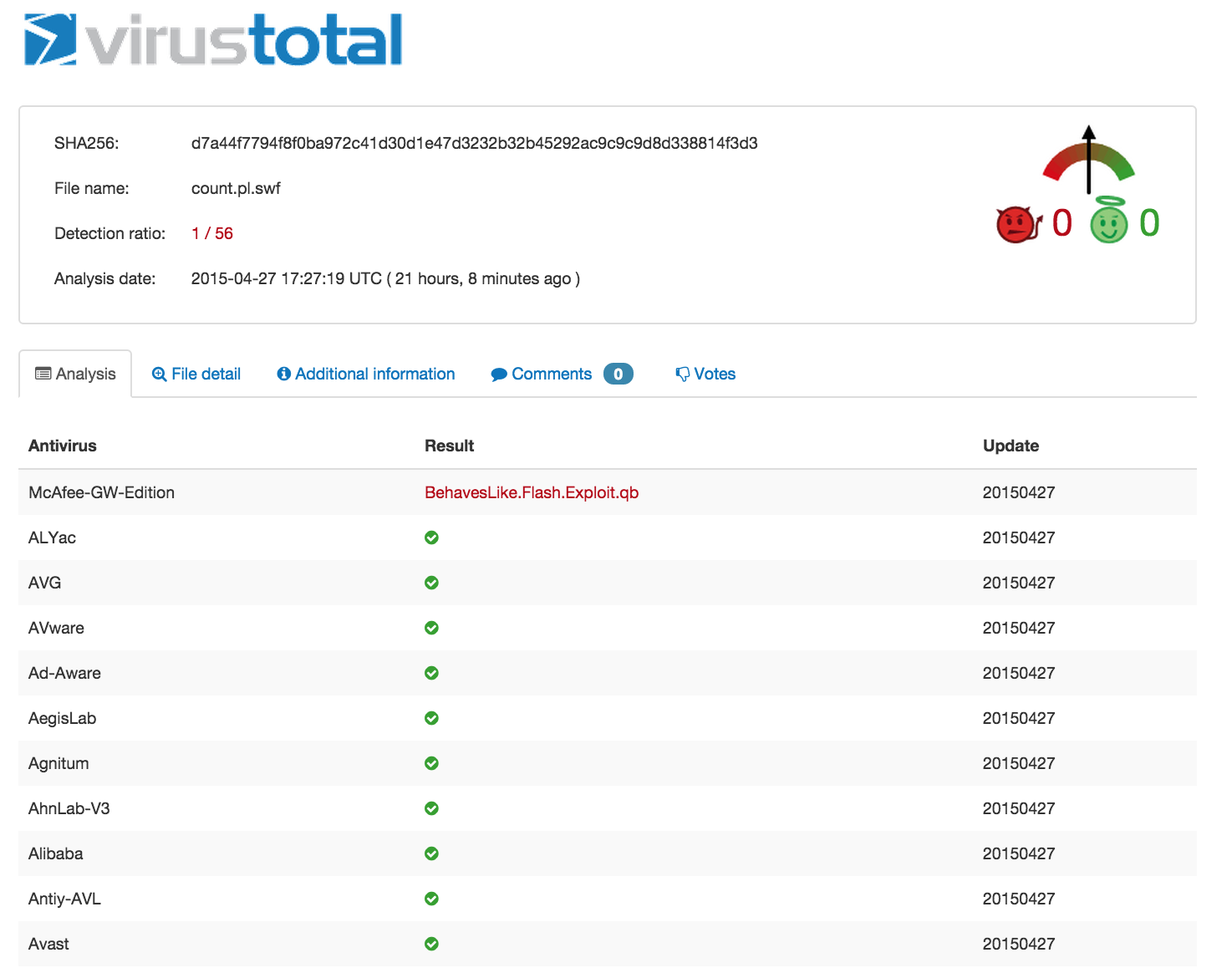Image resolution: width=1232 pixels, height=968 pixels.
Task: Click the BehavesLike.Flash.Exploit.qb result
Action: coord(532,492)
